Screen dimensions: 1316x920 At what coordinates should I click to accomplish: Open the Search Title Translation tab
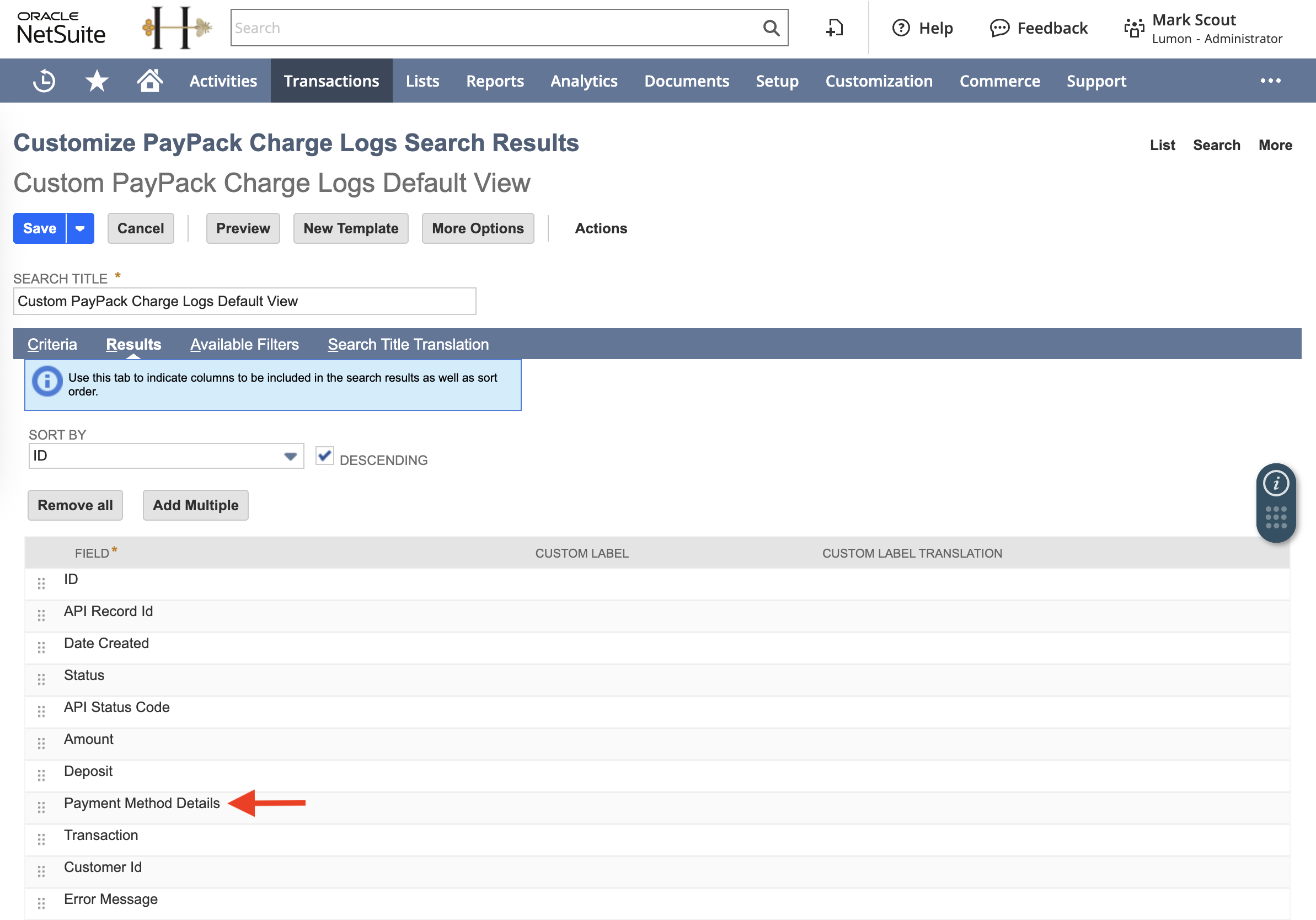[x=408, y=345]
